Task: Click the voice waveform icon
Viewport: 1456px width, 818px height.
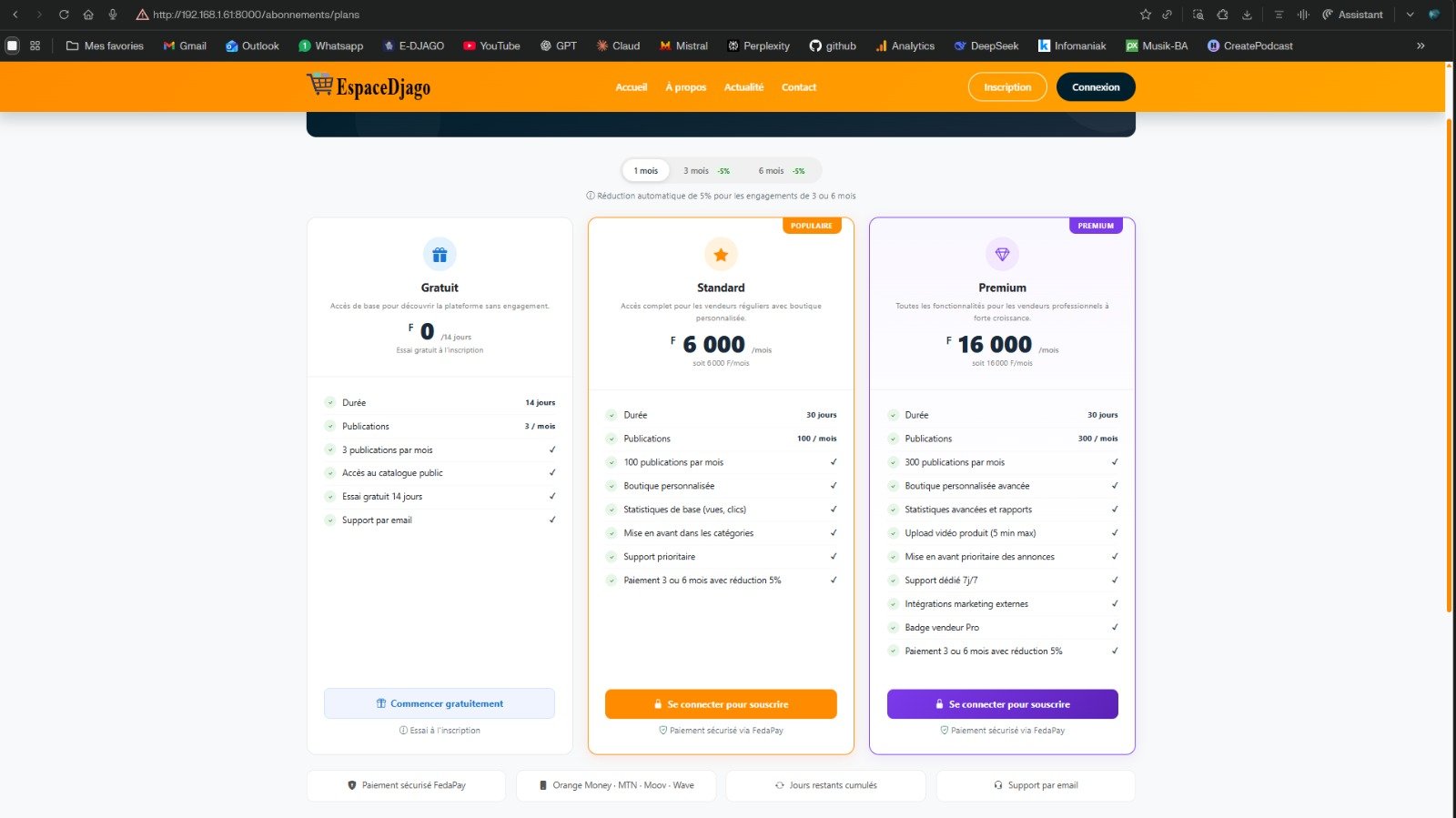Action: coord(1303,15)
